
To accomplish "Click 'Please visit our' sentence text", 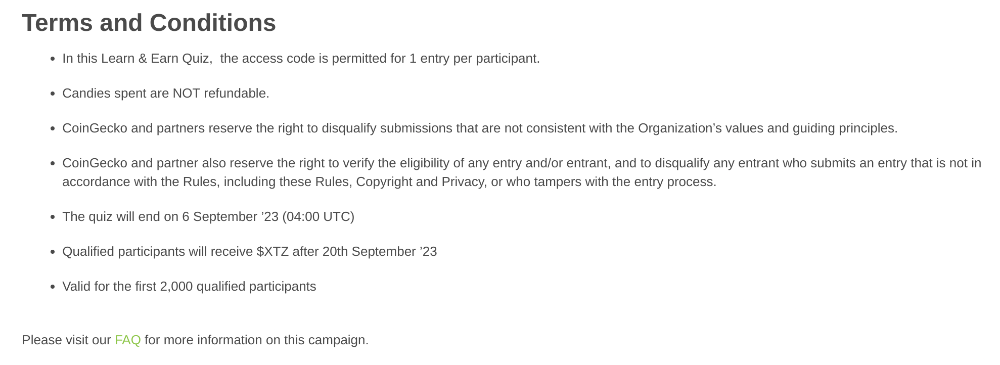I will tap(66, 340).
